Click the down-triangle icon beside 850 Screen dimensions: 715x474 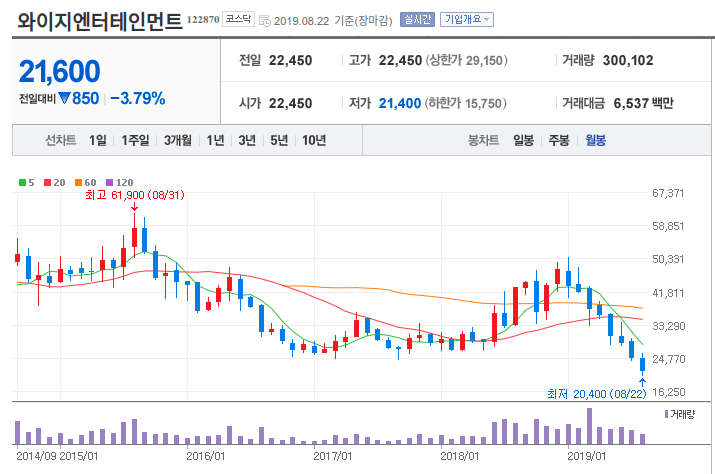[65, 98]
